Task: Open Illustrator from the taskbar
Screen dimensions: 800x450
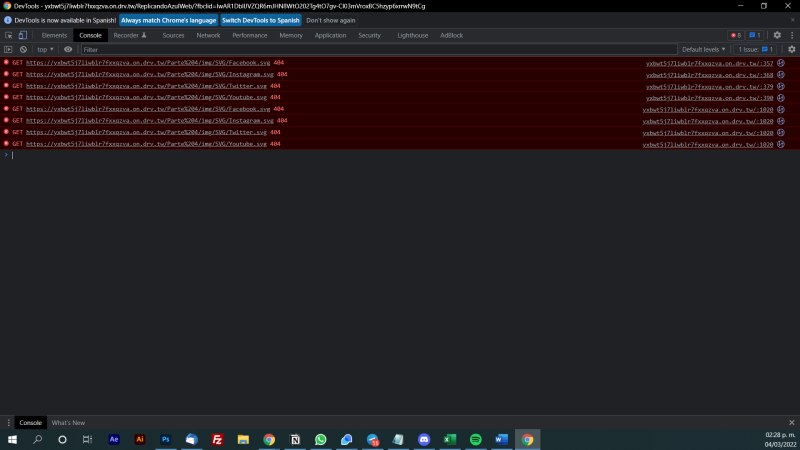Action: pyautogui.click(x=140, y=439)
